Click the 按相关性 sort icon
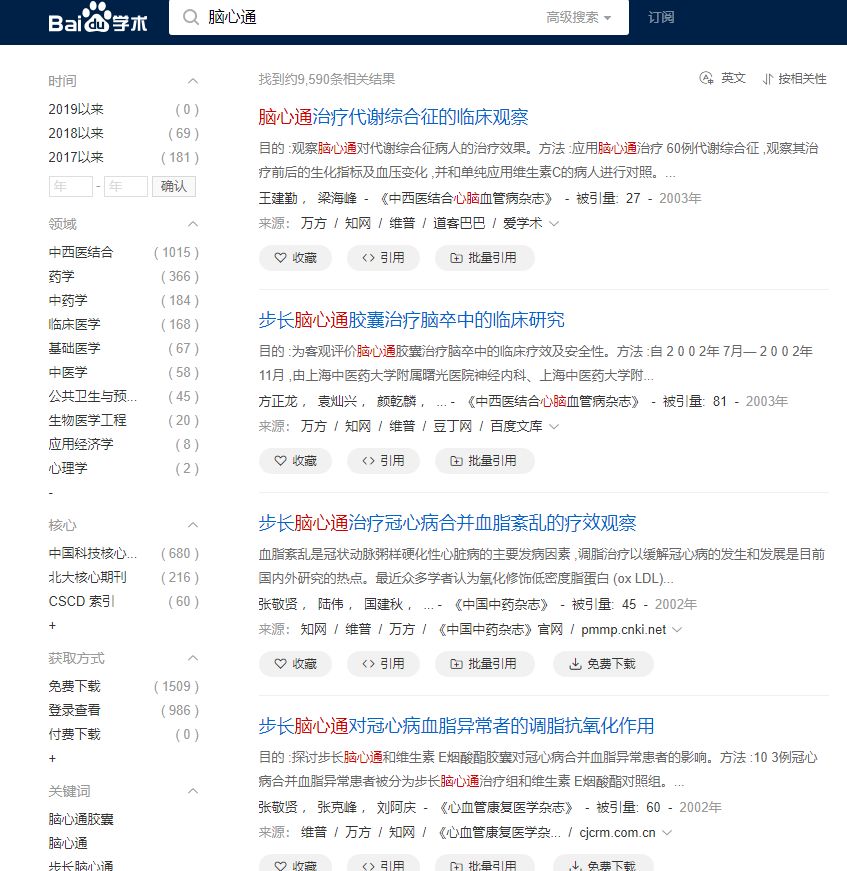 [x=768, y=79]
